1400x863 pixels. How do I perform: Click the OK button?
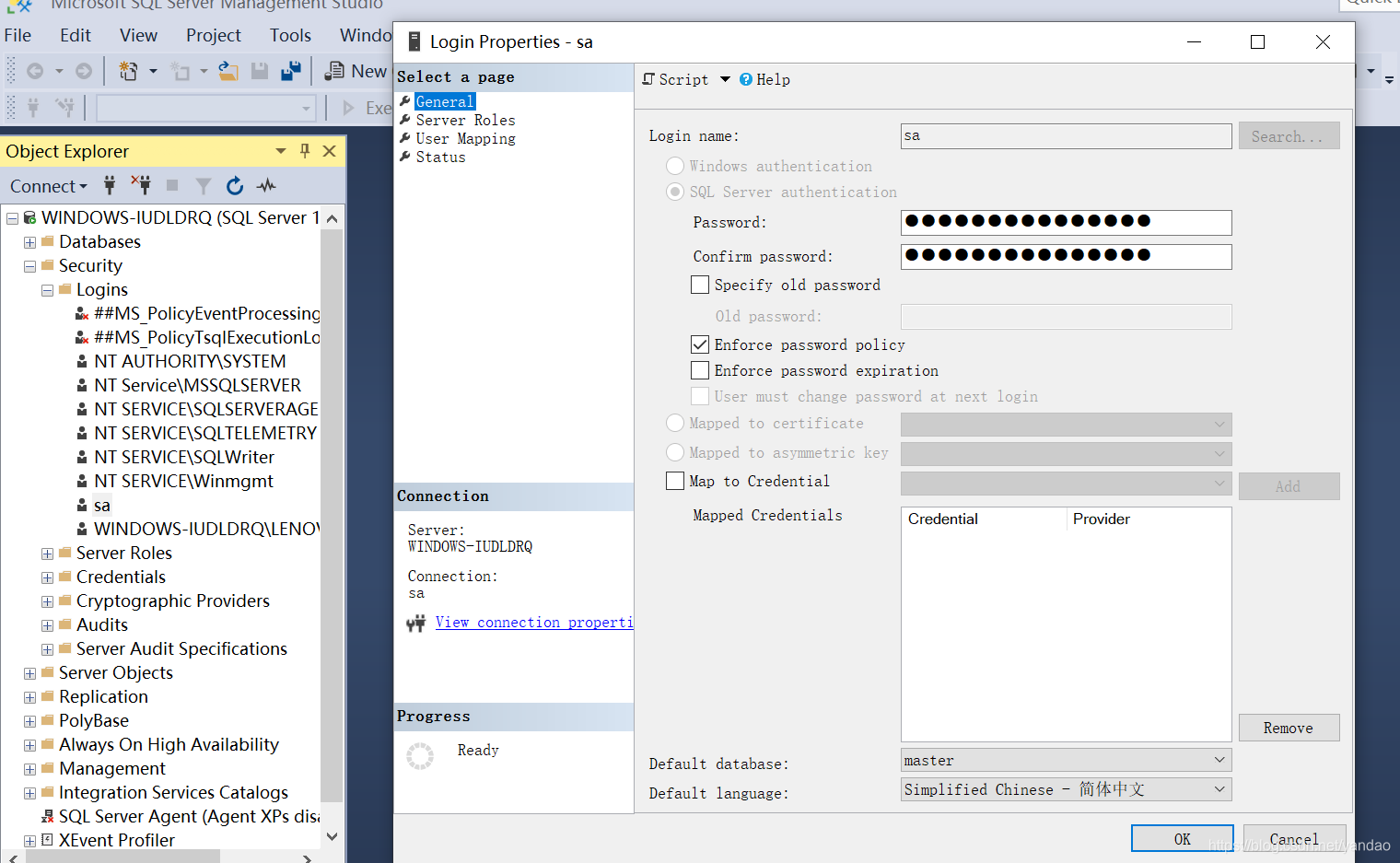(1182, 839)
